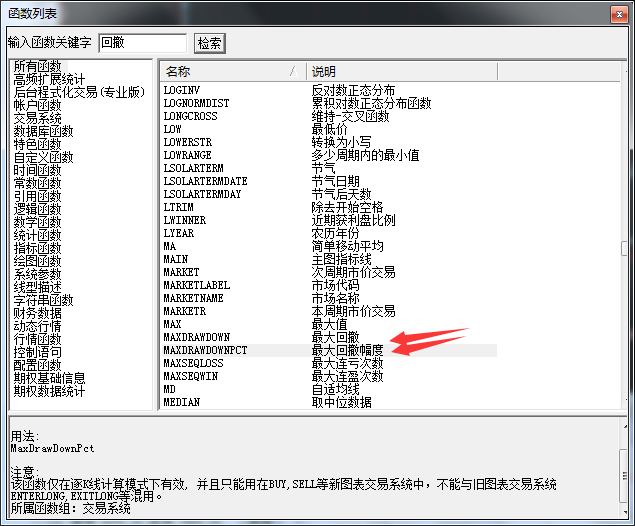The width and height of the screenshot is (635, 526).
Task: Select the LOWRANGE function row
Action: [329, 155]
